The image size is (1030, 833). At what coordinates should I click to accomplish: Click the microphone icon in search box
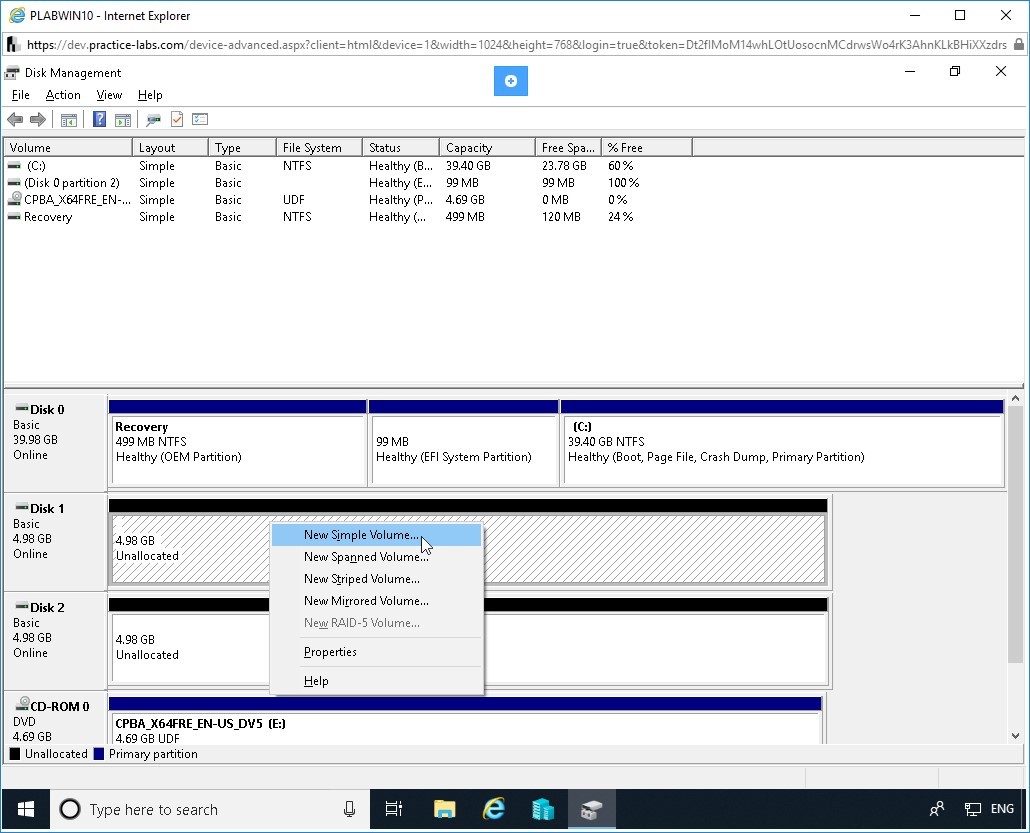(x=349, y=809)
